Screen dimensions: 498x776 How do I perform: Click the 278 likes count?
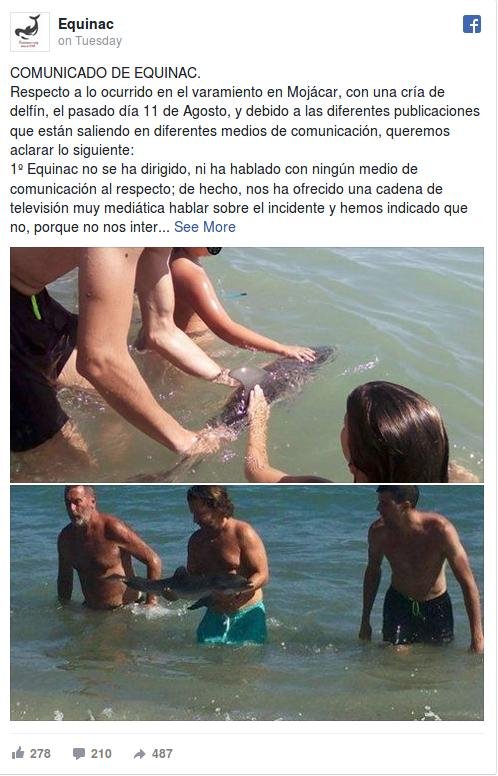[x=40, y=754]
